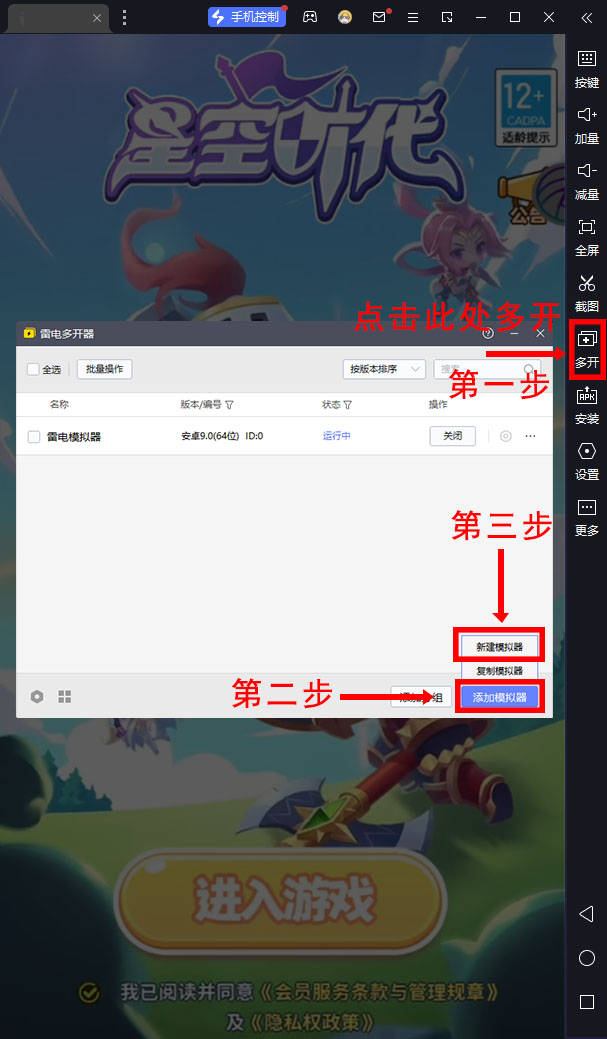Open the mail messages icon

coord(379,17)
